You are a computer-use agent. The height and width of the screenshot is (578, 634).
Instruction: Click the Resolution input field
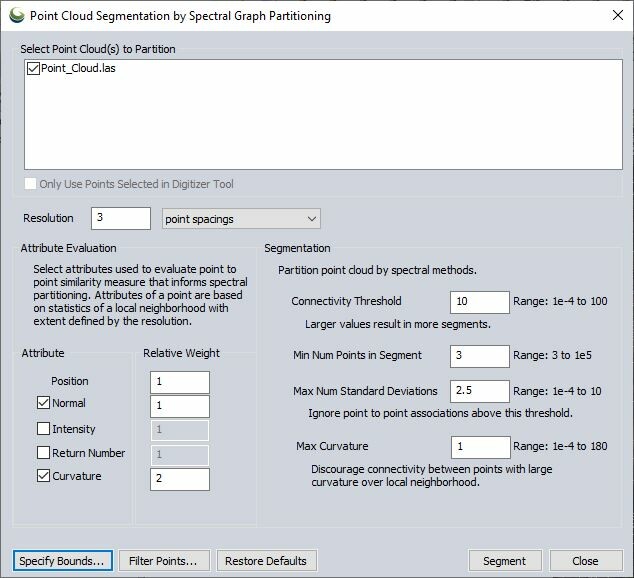tap(121, 218)
